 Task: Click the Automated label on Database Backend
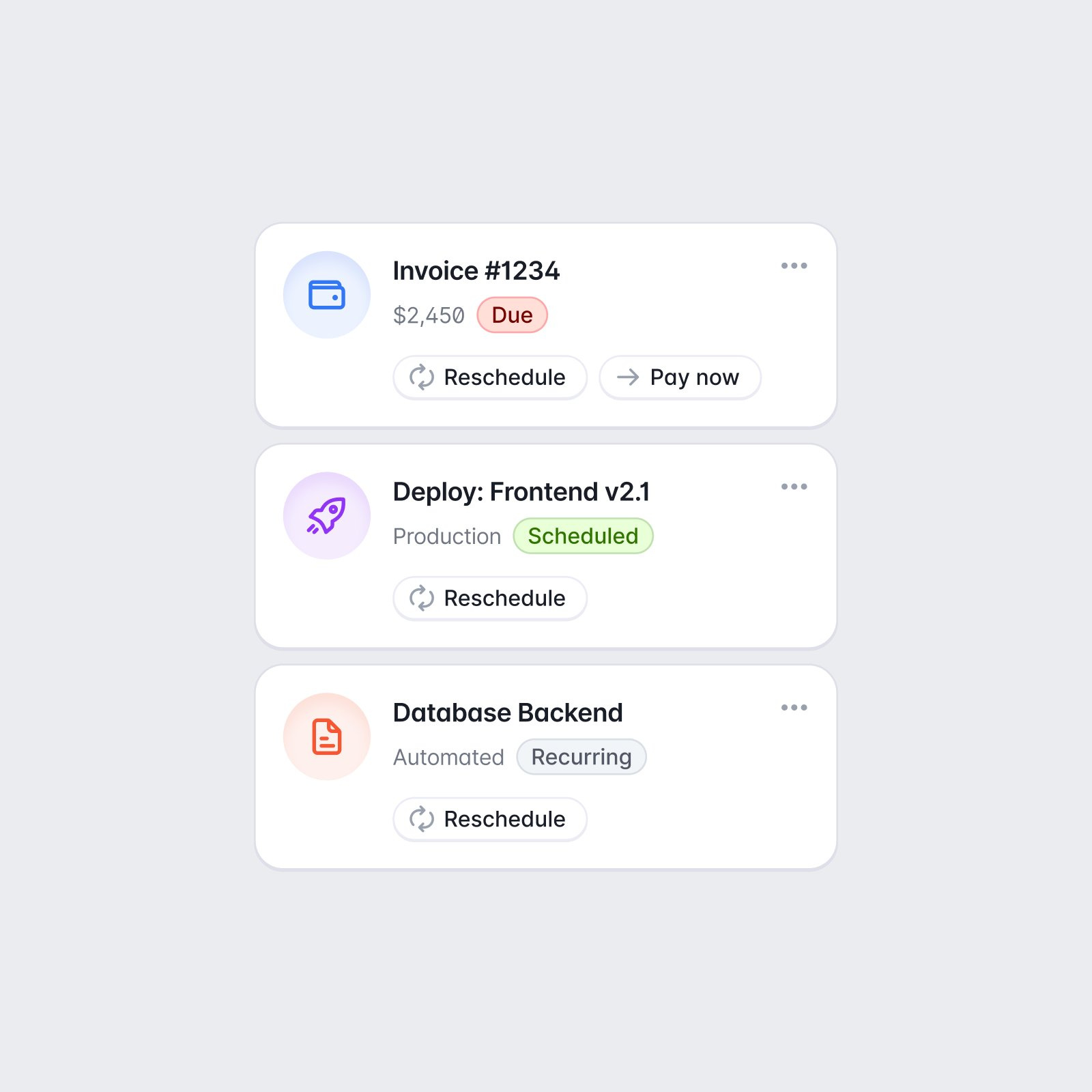coord(448,758)
